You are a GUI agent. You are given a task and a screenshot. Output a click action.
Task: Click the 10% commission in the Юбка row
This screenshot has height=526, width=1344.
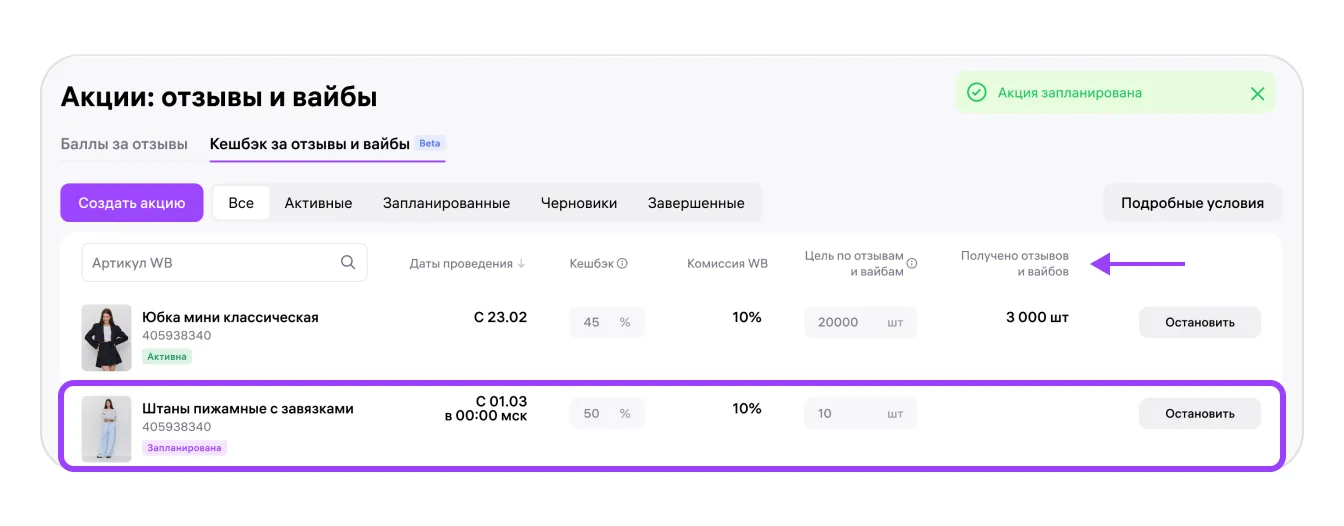click(747, 317)
